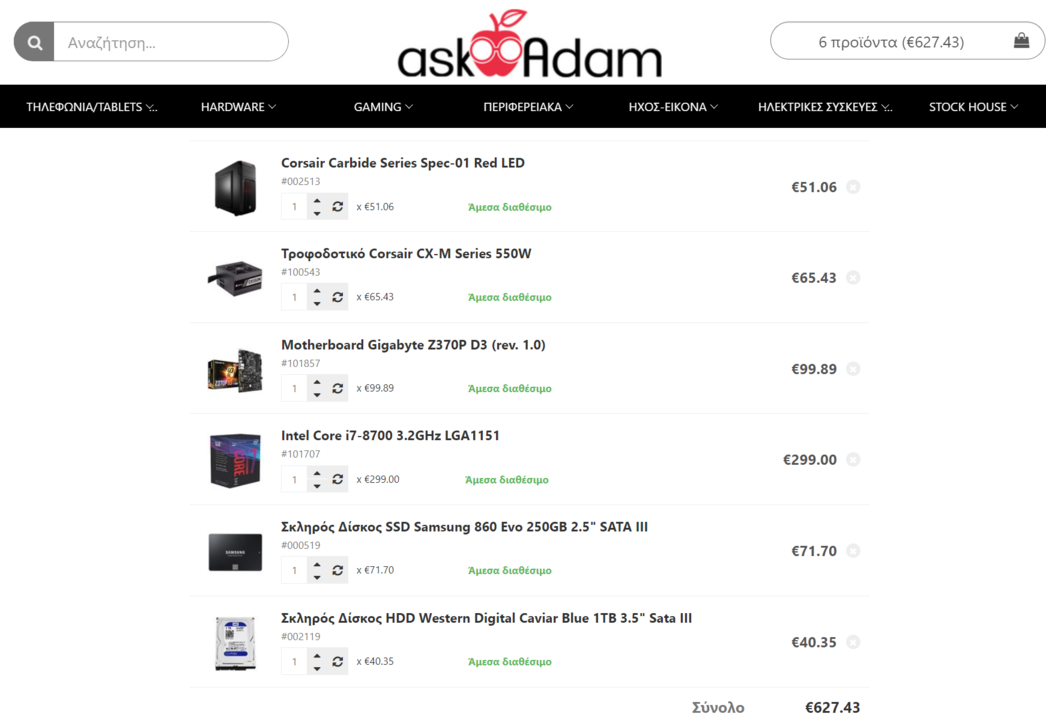Refresh quantity for Intel Core i7-8700
1046x720 pixels.
click(338, 479)
